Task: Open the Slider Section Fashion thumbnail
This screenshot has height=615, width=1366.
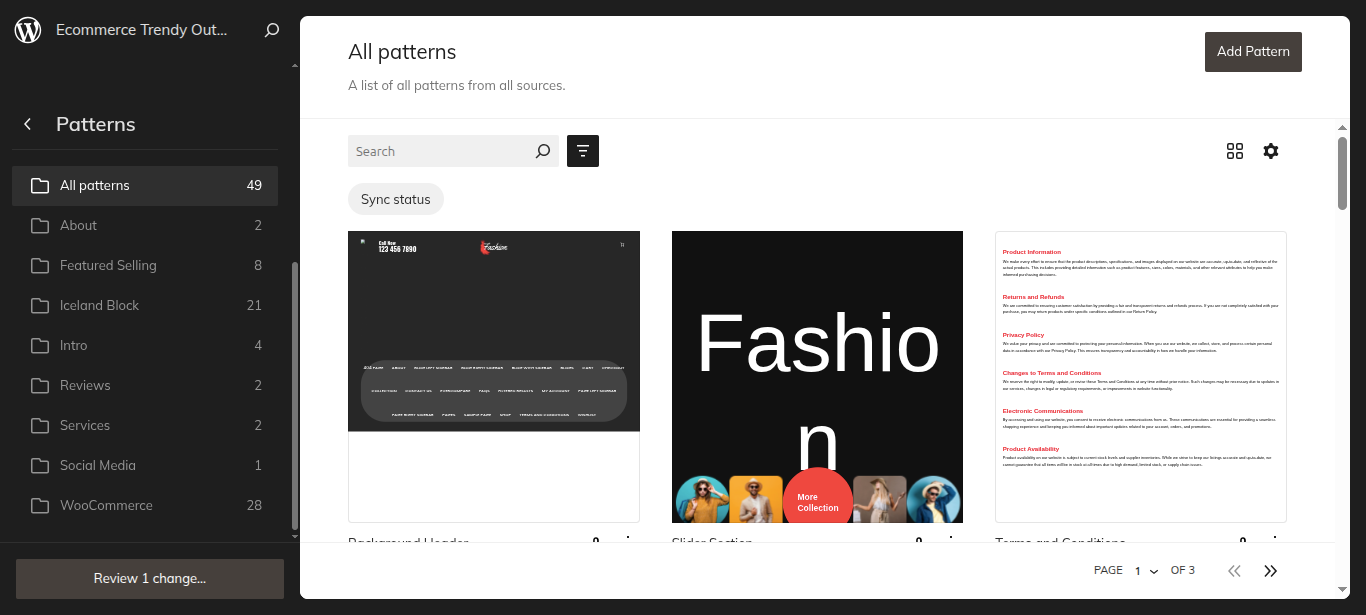Action: click(x=817, y=377)
